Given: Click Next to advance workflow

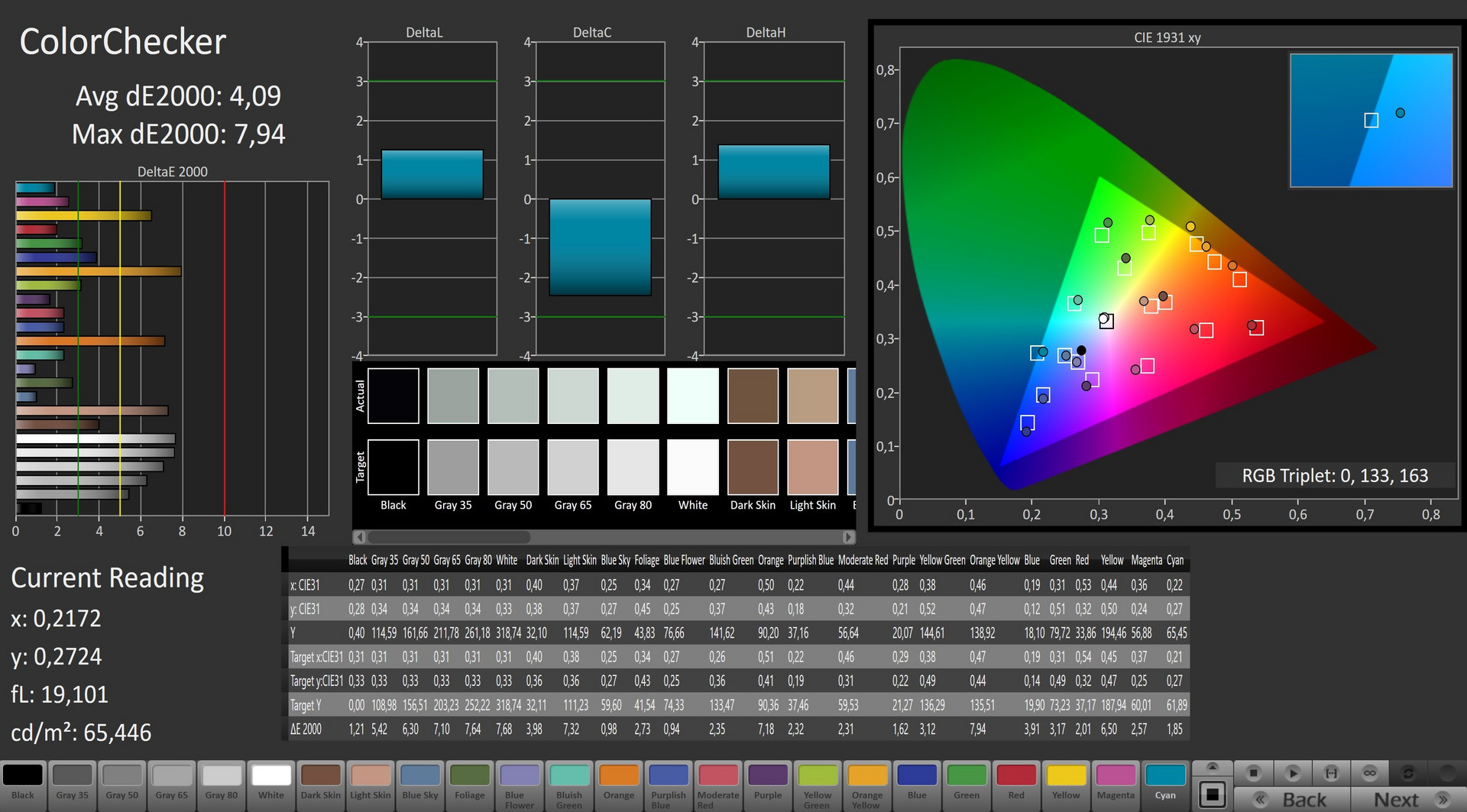Looking at the screenshot, I should (x=1407, y=799).
